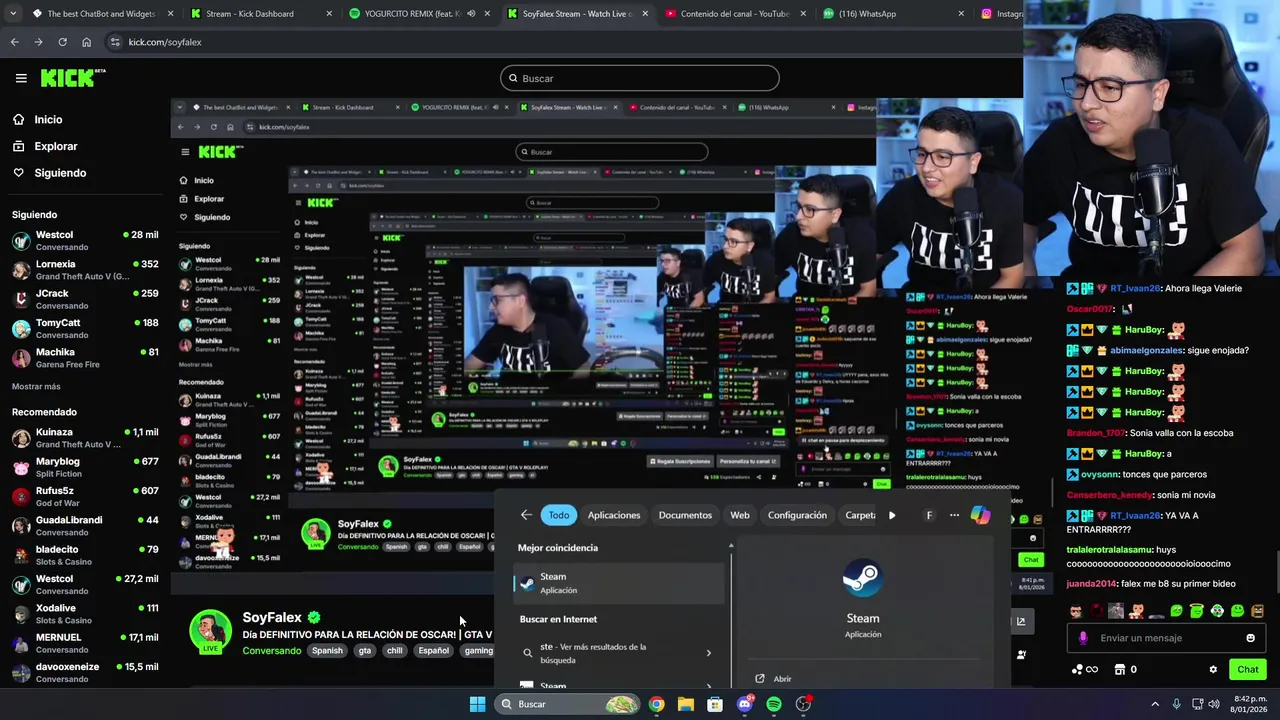Open site info icon beside kick.com address

tap(115, 42)
